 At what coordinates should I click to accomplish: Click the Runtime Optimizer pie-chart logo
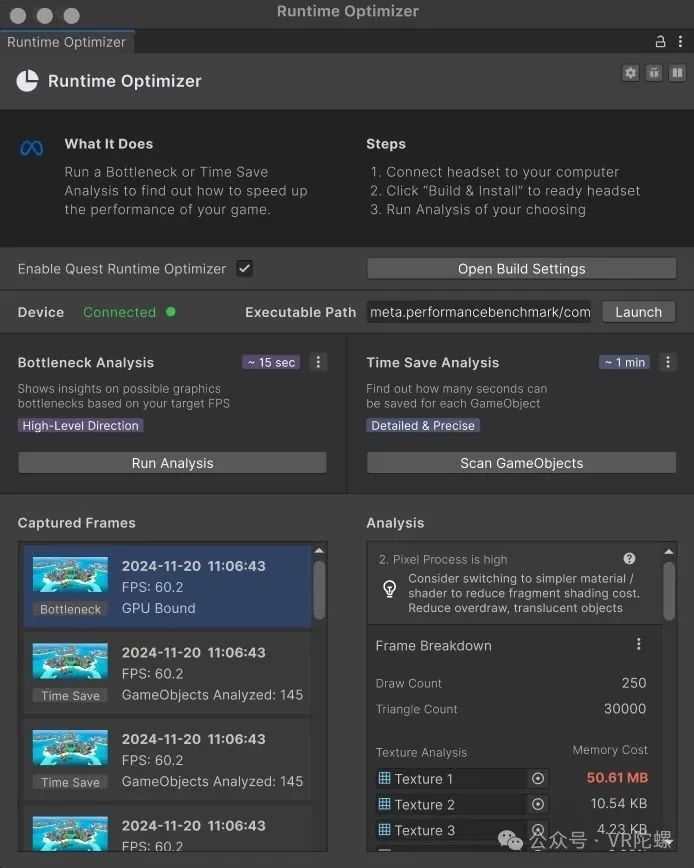(28, 81)
